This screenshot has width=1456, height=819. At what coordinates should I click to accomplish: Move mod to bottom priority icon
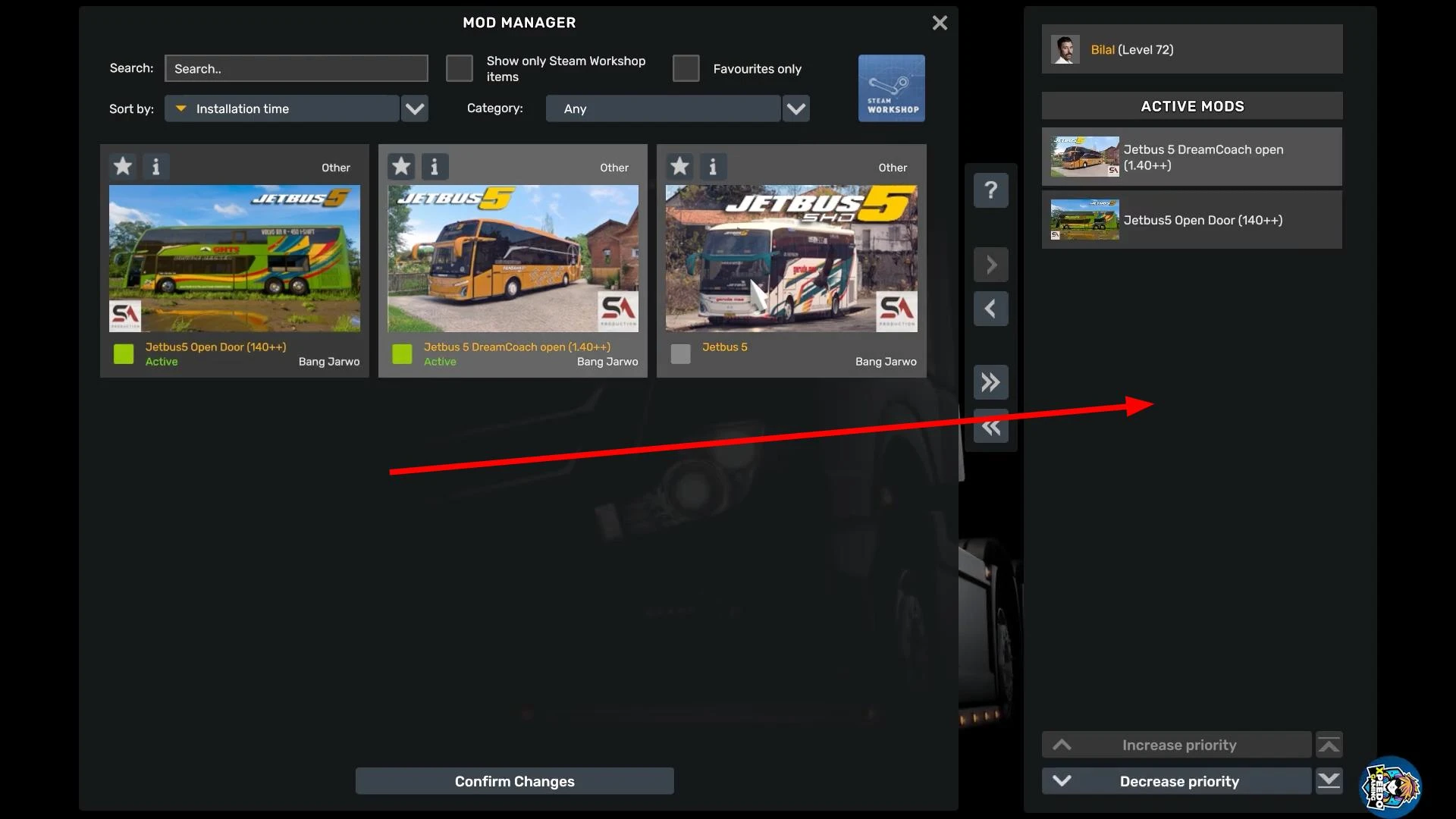[x=1329, y=780]
